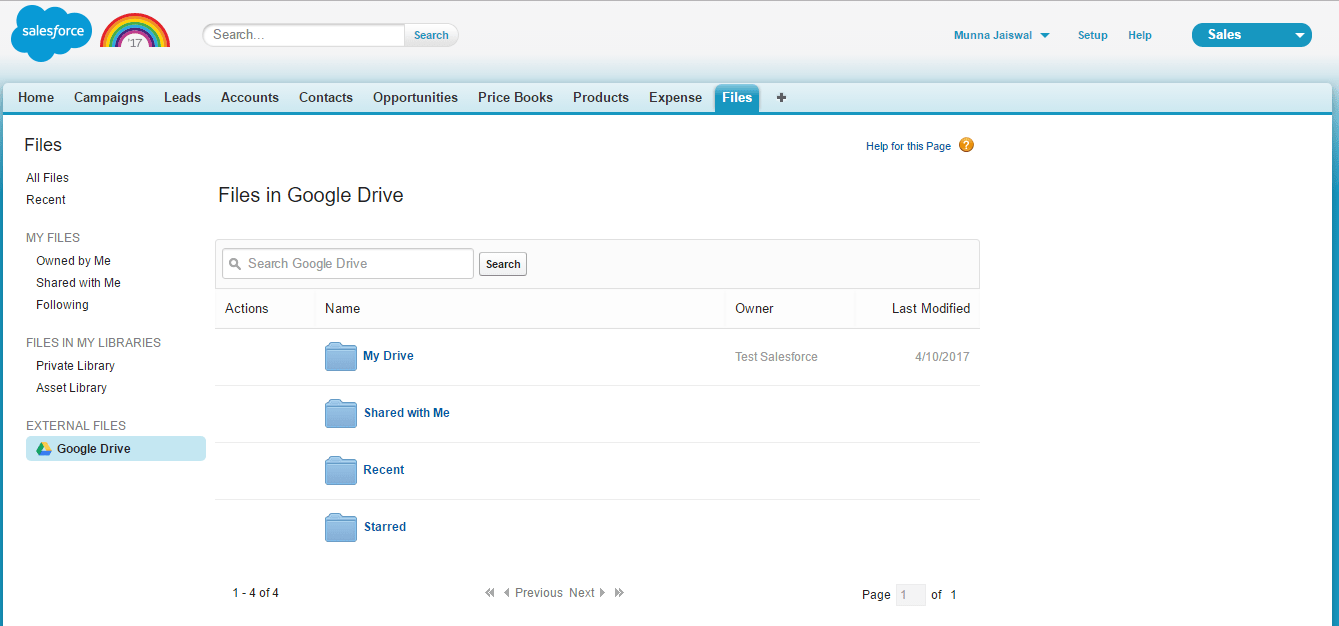Click the 1 - 4 of 4 count
Image resolution: width=1339 pixels, height=626 pixels.
[256, 593]
